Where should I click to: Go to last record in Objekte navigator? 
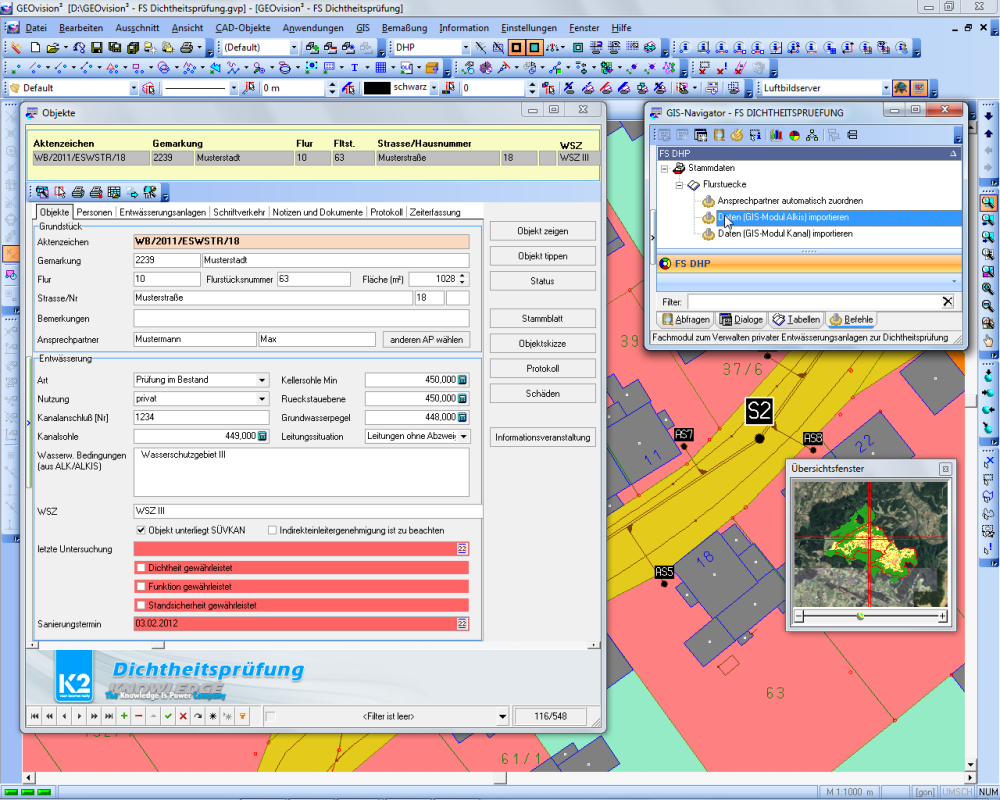coord(109,716)
